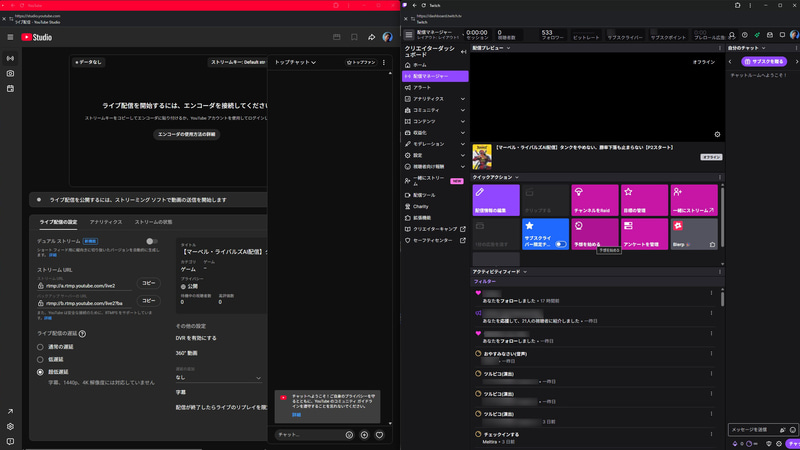The width and height of the screenshot is (800, 450).
Task: Open YouTube chat three-dot options menu
Action: click(x=384, y=62)
